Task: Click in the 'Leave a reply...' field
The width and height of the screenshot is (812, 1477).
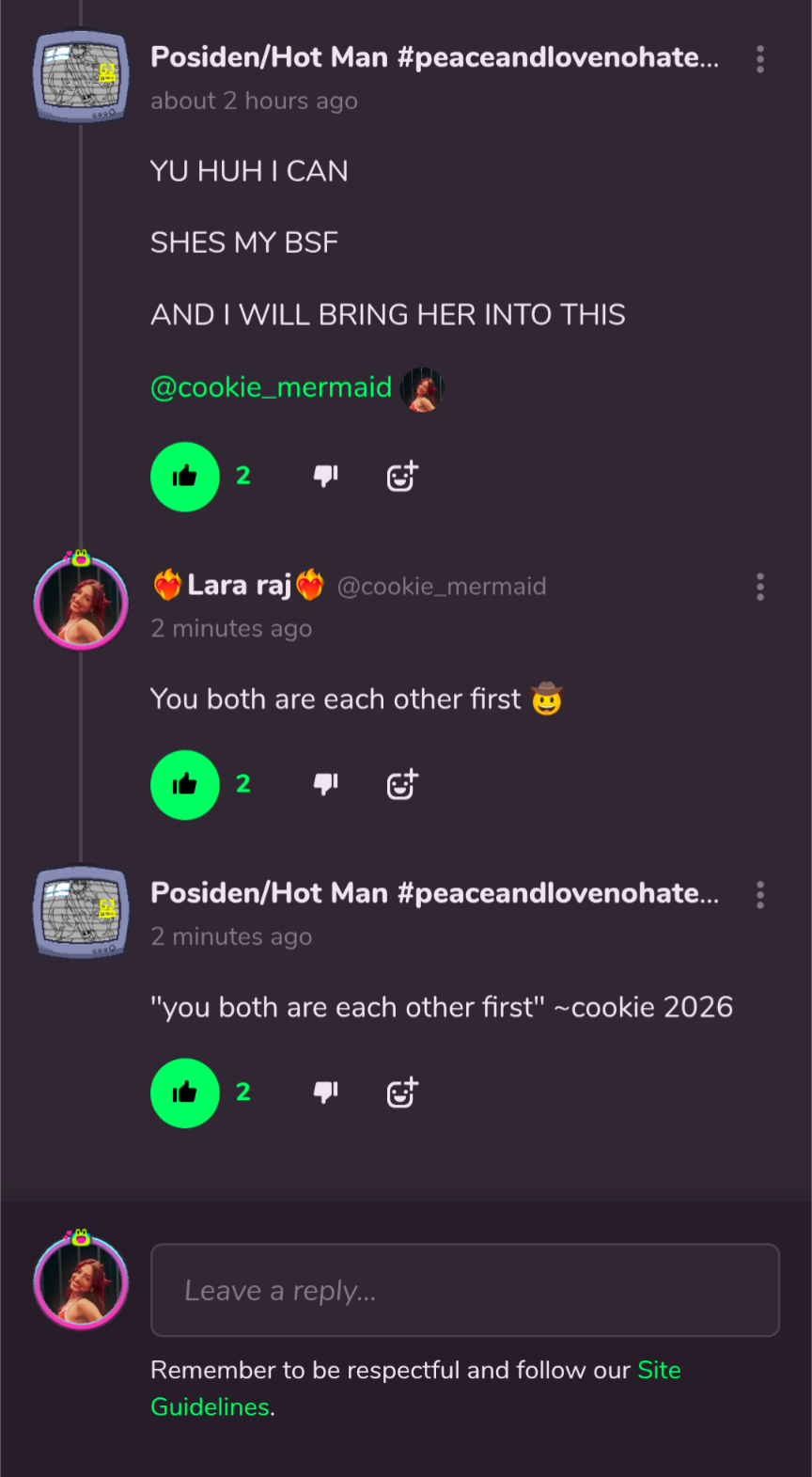Action: [464, 1290]
